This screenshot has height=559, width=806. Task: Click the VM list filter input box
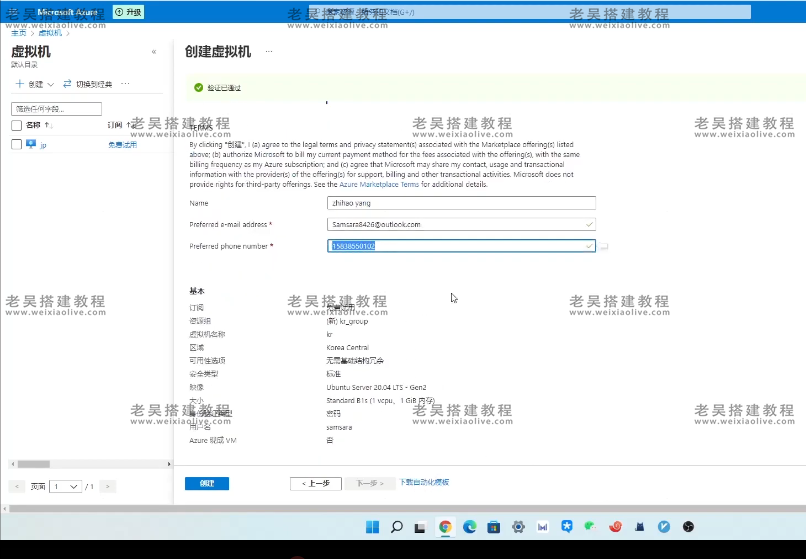coord(57,109)
